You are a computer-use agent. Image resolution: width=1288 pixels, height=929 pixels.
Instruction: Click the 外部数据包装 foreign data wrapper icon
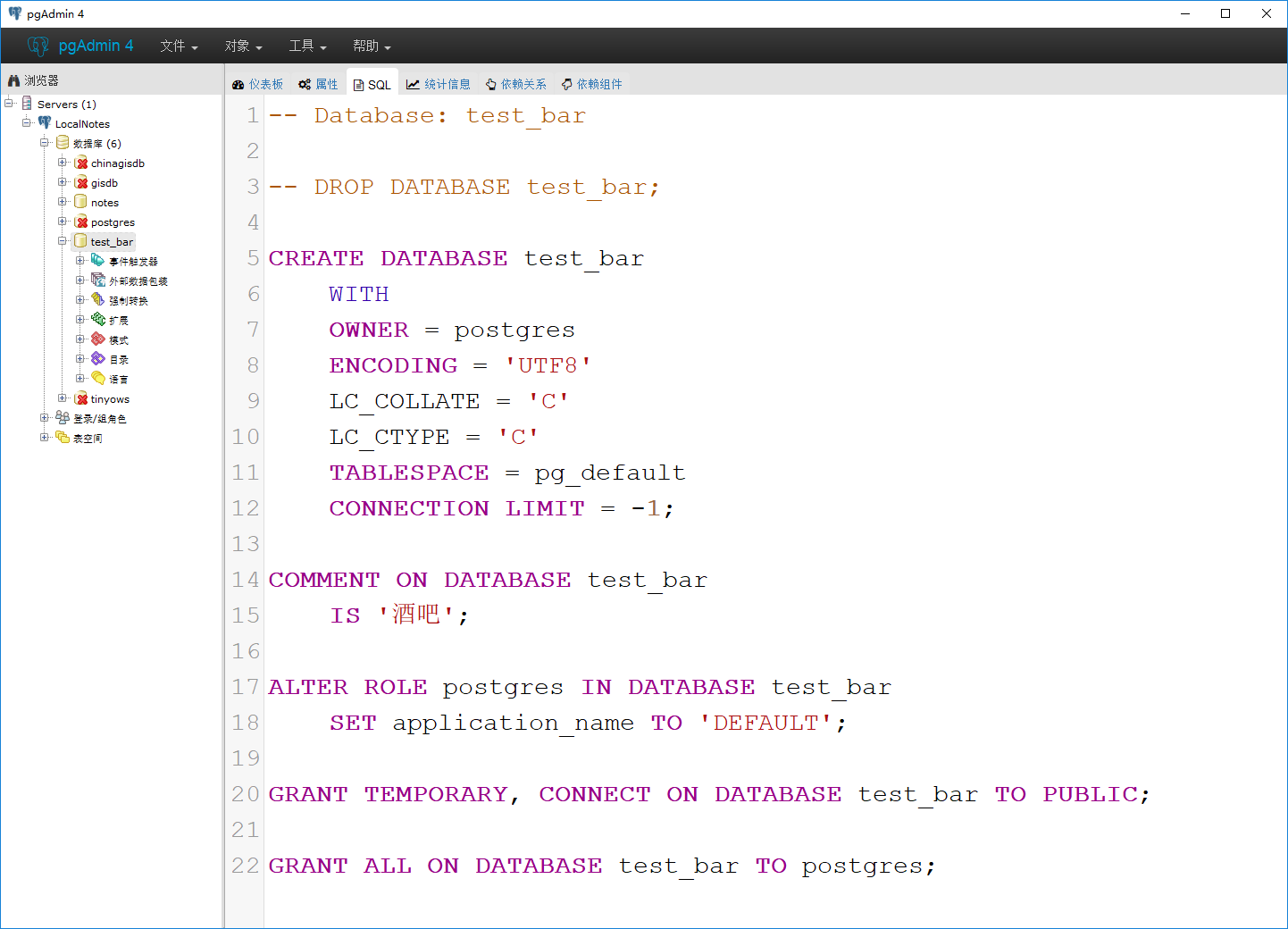click(x=98, y=280)
